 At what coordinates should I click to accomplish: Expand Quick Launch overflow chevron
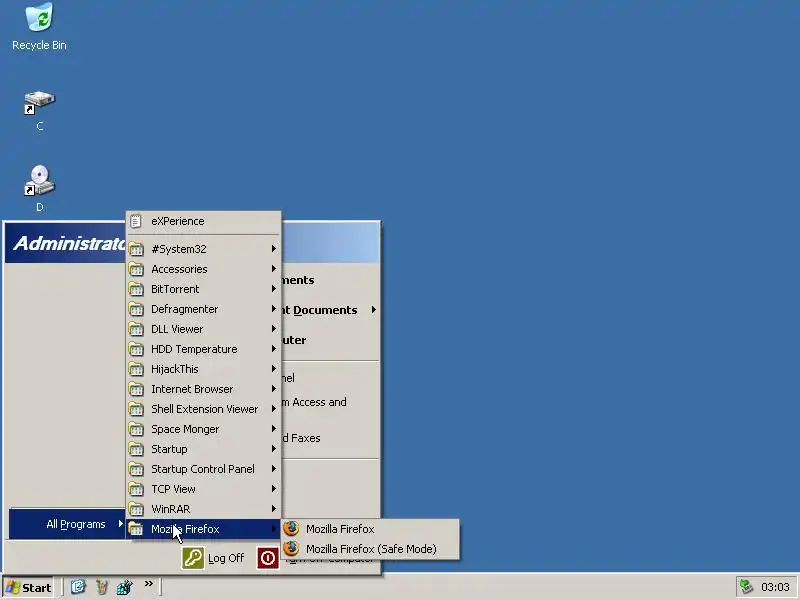click(x=148, y=584)
